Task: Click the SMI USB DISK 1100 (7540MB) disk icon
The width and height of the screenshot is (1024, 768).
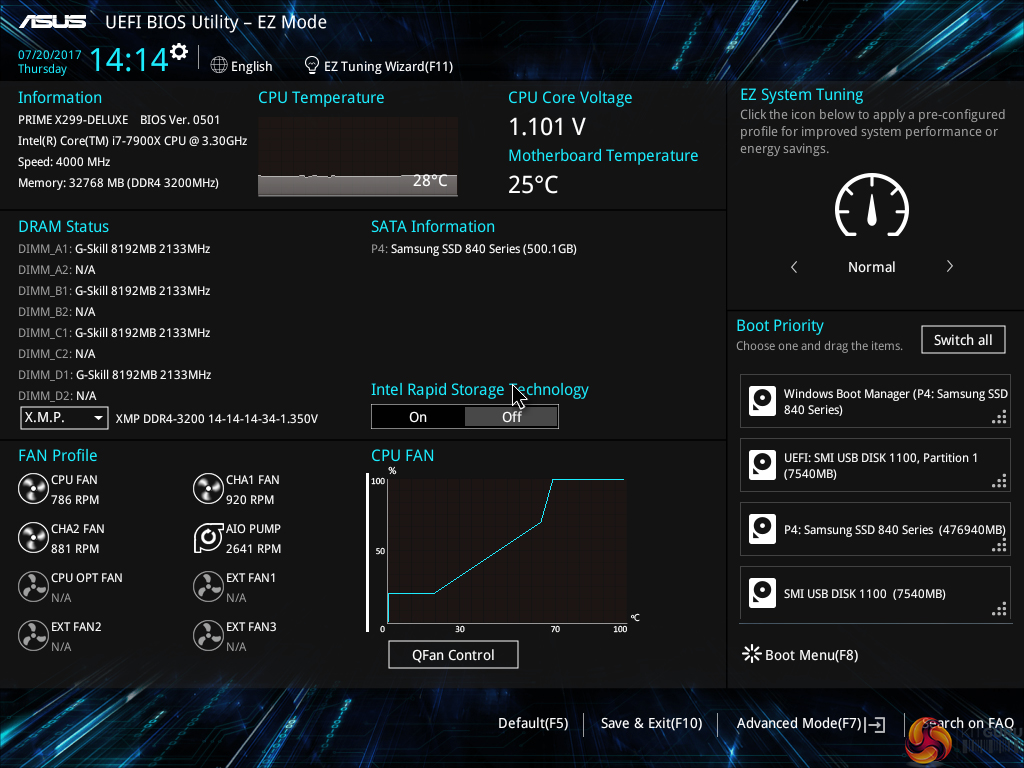Action: pos(762,593)
